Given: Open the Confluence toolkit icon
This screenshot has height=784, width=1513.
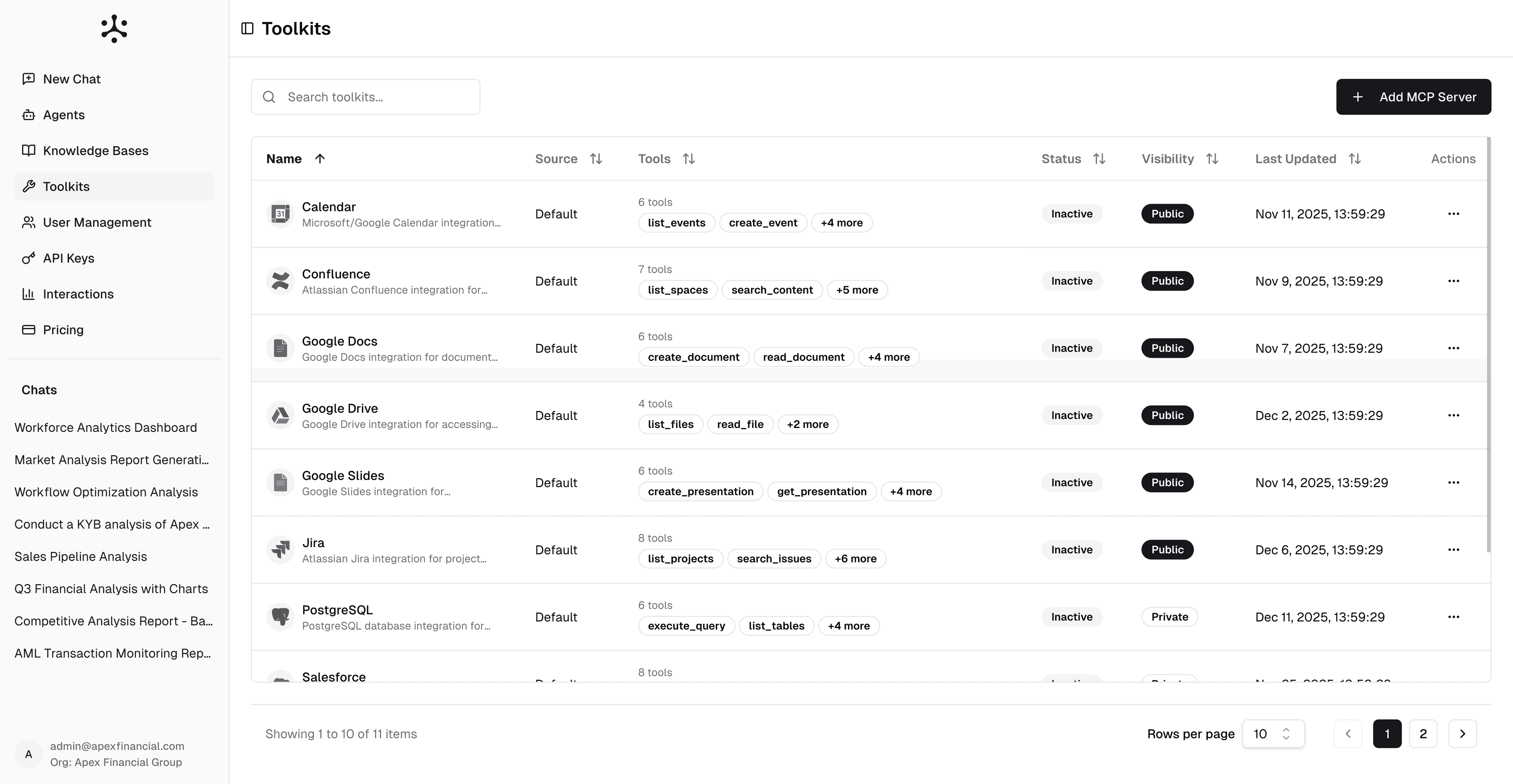Looking at the screenshot, I should click(280, 281).
